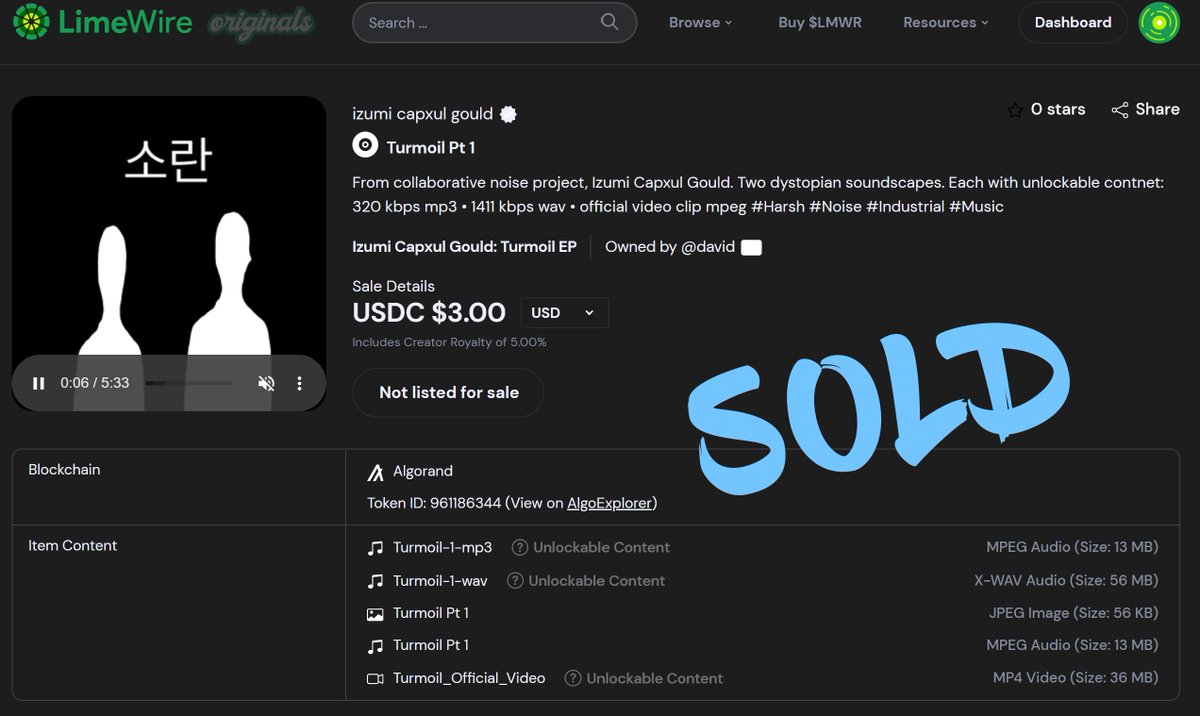Seek along the audio progress bar
The image size is (1200, 716).
[x=189, y=383]
